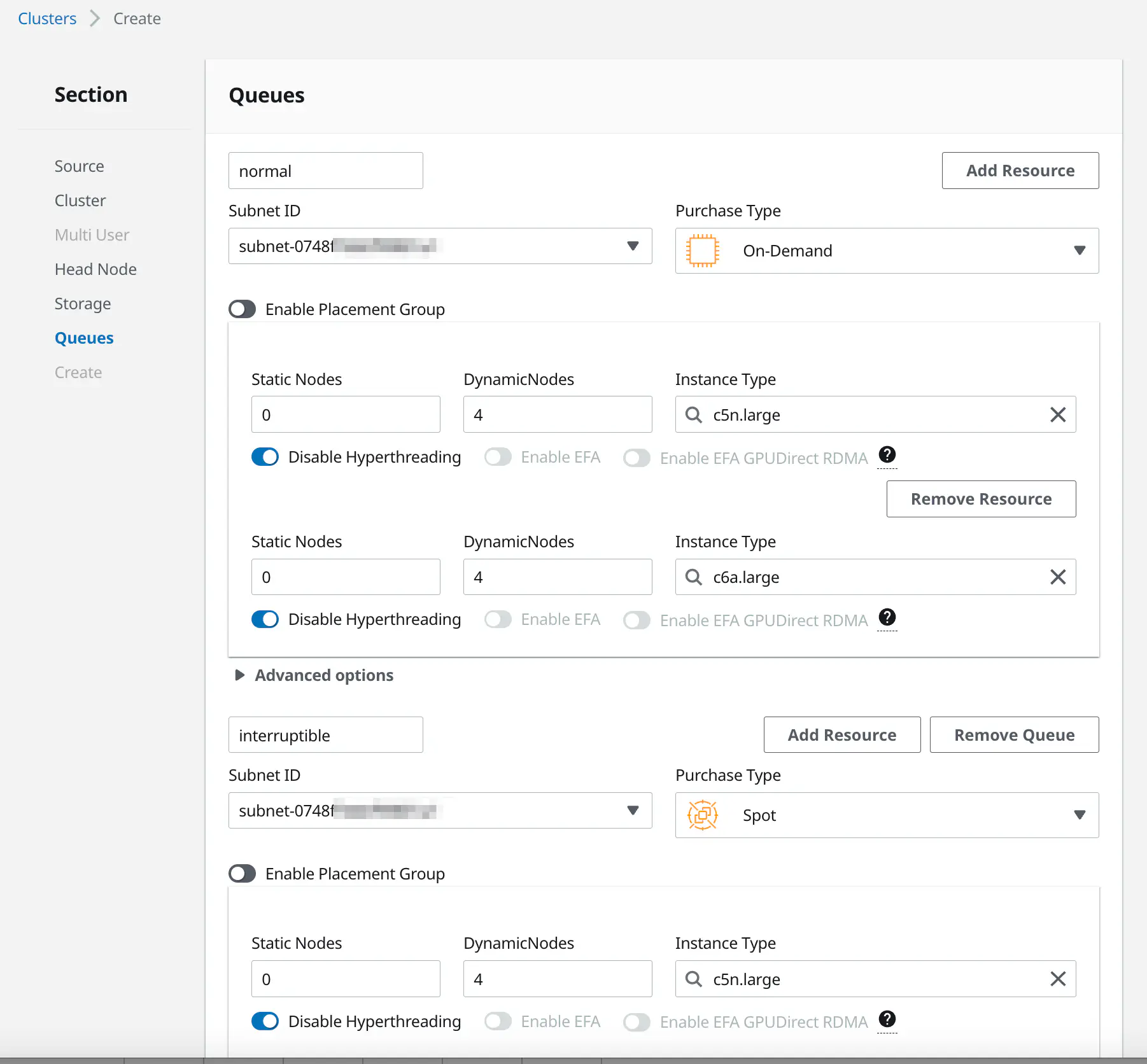Toggle Enable Placement Group for normal queue
The width and height of the screenshot is (1147, 1064).
click(x=243, y=309)
